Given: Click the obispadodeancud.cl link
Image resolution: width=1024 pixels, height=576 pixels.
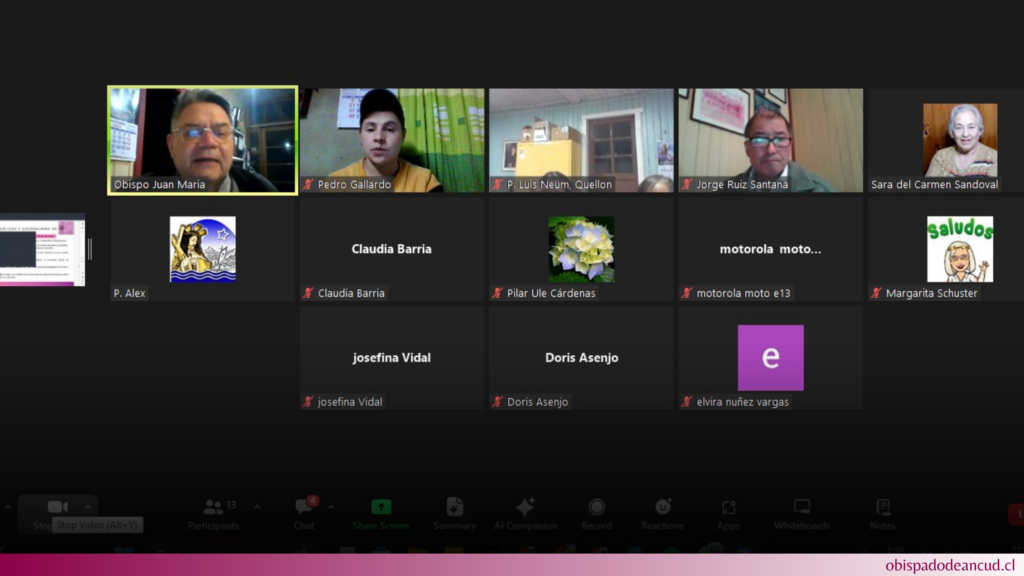Looking at the screenshot, I should pos(949,565).
